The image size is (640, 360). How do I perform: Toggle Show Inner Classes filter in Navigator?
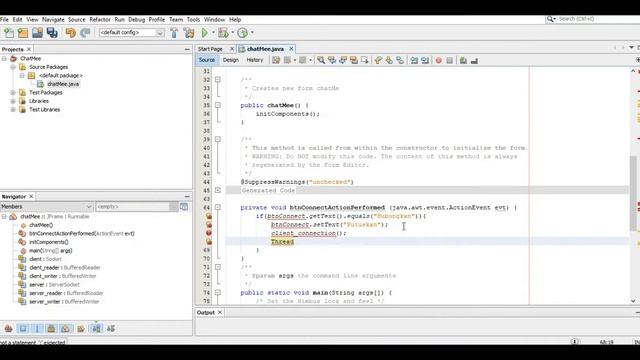(65, 329)
